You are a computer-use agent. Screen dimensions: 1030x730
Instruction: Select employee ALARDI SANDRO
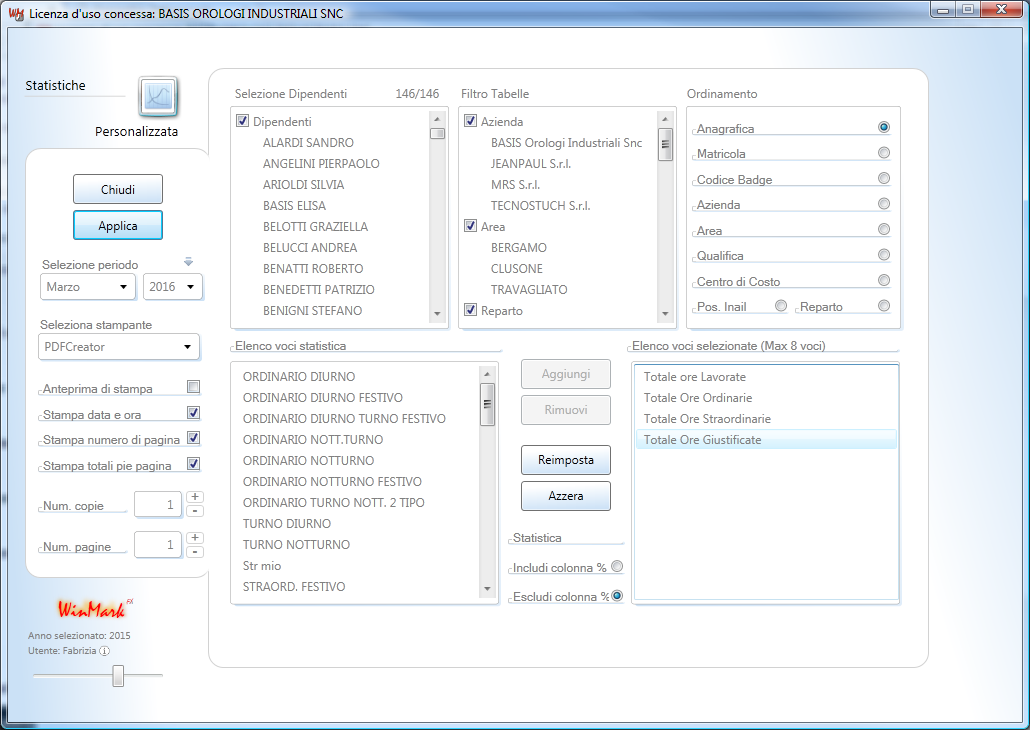pyautogui.click(x=308, y=143)
